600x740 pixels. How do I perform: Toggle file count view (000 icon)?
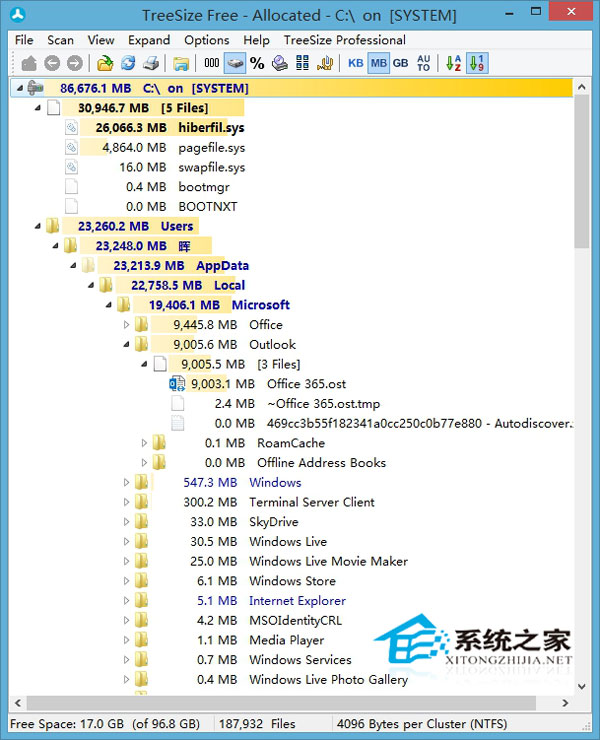coord(211,63)
